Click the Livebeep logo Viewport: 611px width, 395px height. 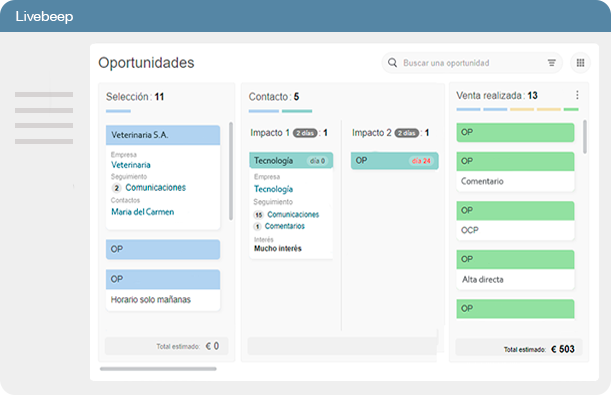[x=44, y=16]
